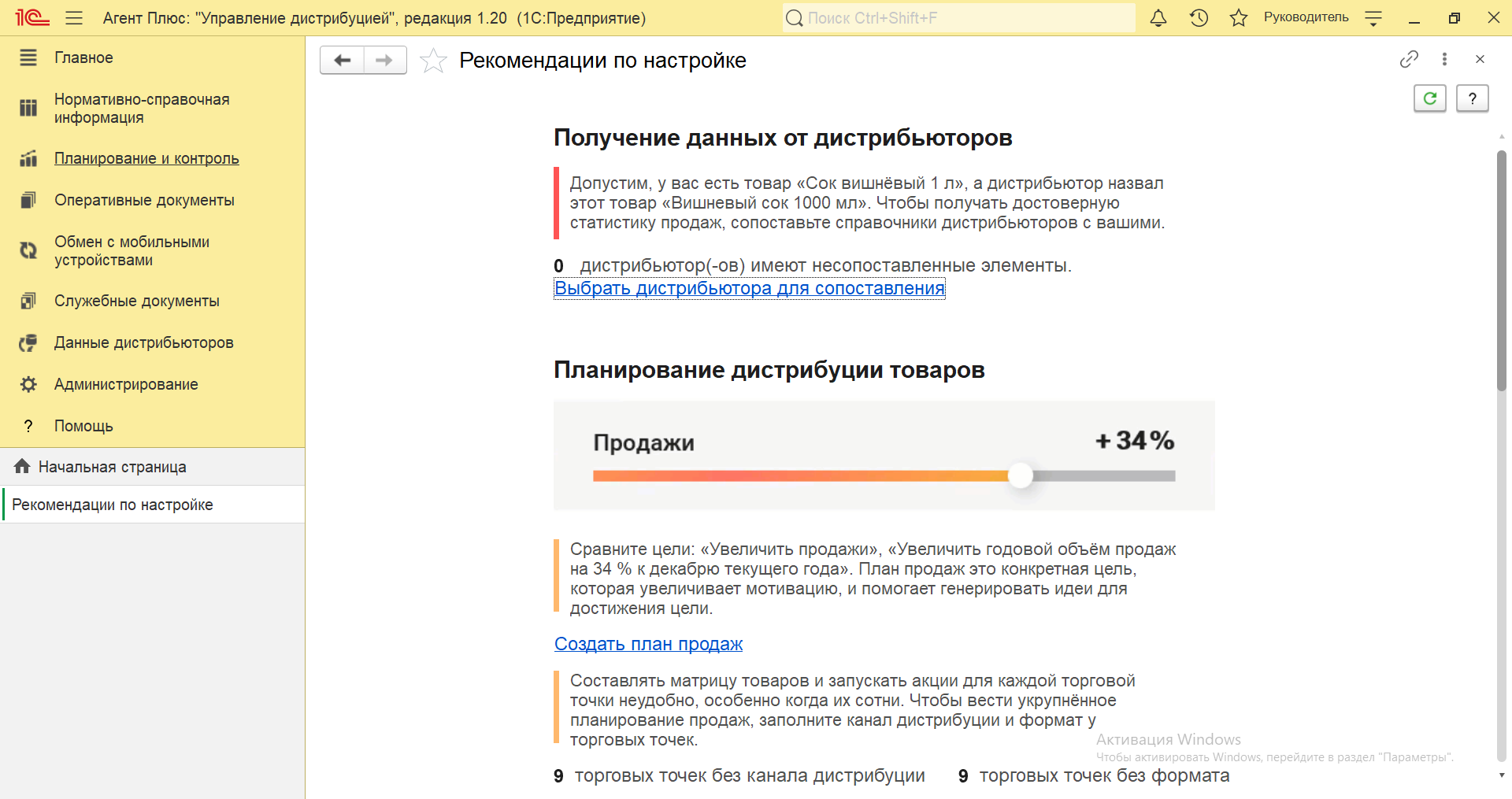Open Оперативные документы section
The height and width of the screenshot is (799, 1512).
coord(144,200)
